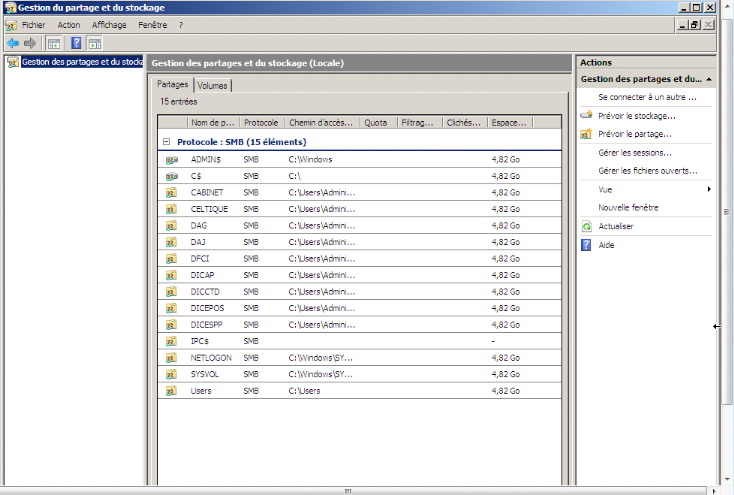Click the Actualiser refresh icon
The height and width of the screenshot is (495, 734).
[587, 227]
